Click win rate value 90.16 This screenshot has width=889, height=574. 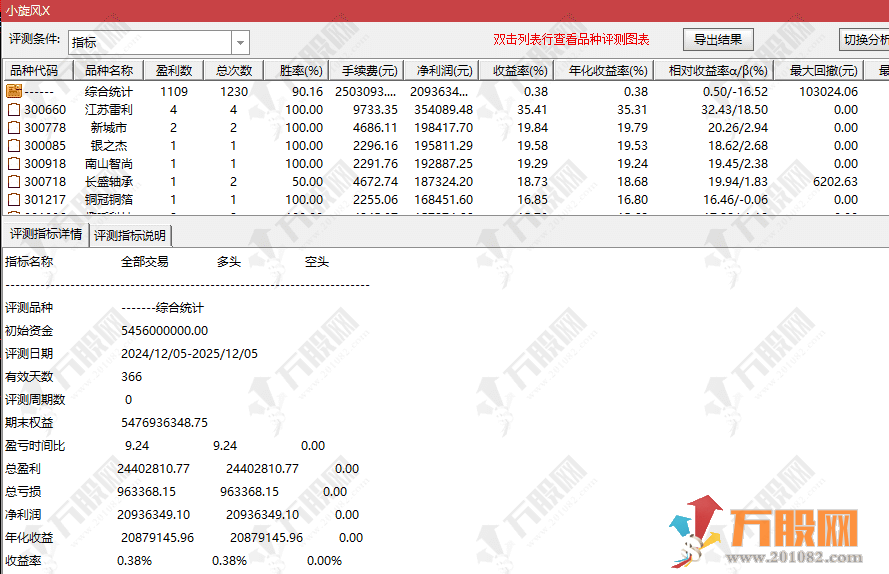pyautogui.click(x=307, y=91)
